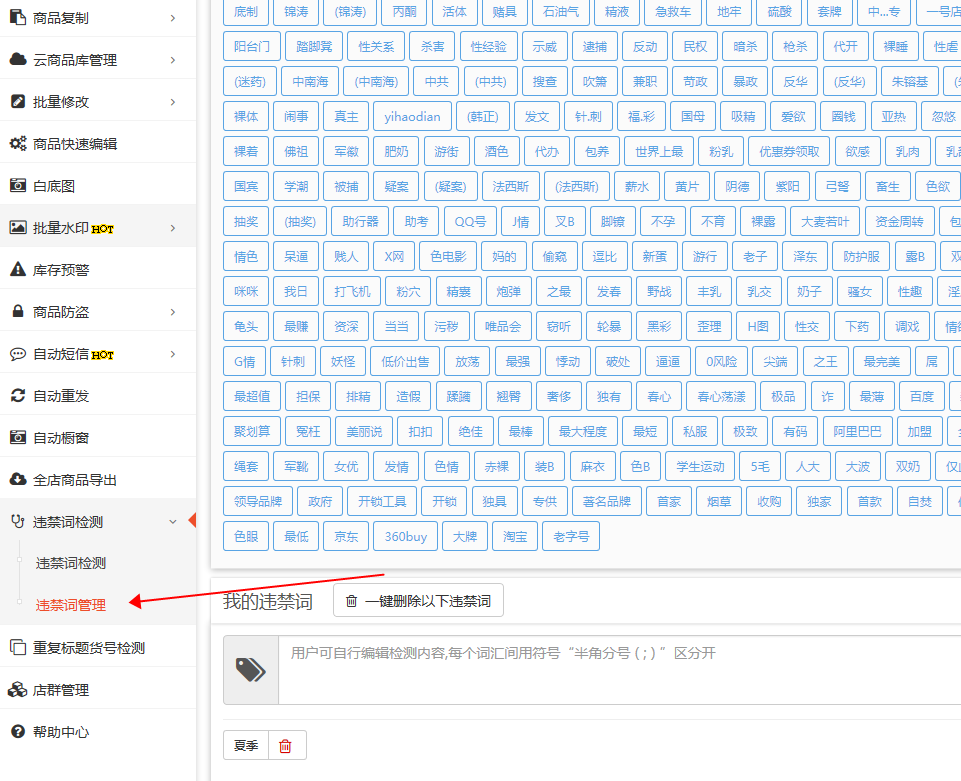
Task: Select the 淘宝 word tag
Action: pyautogui.click(x=515, y=536)
